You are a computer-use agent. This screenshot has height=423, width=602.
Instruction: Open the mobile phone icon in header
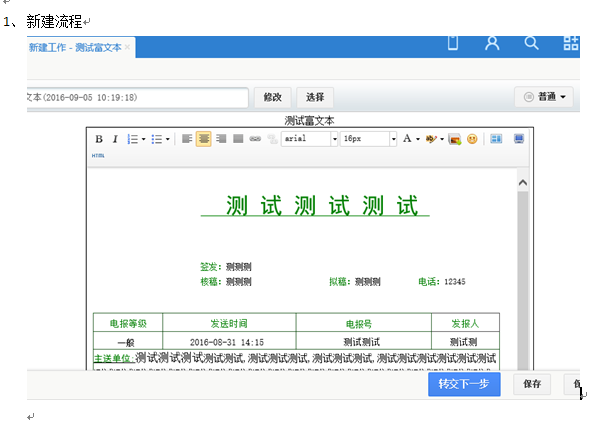[453, 42]
